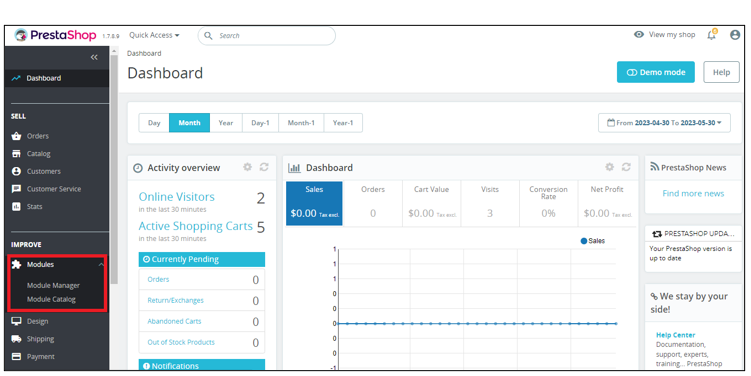Click the calendar icon in the date range

pyautogui.click(x=611, y=123)
